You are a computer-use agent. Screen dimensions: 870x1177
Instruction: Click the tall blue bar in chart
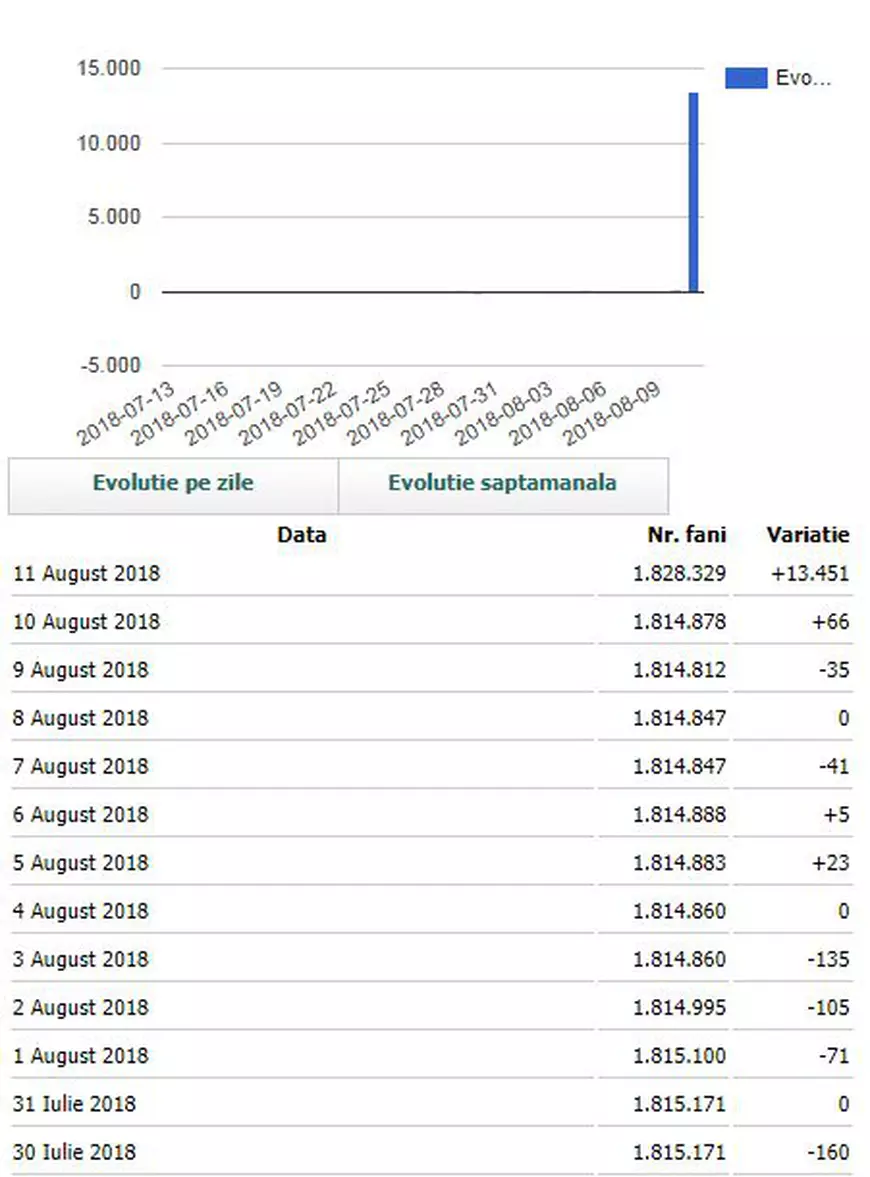(x=692, y=192)
